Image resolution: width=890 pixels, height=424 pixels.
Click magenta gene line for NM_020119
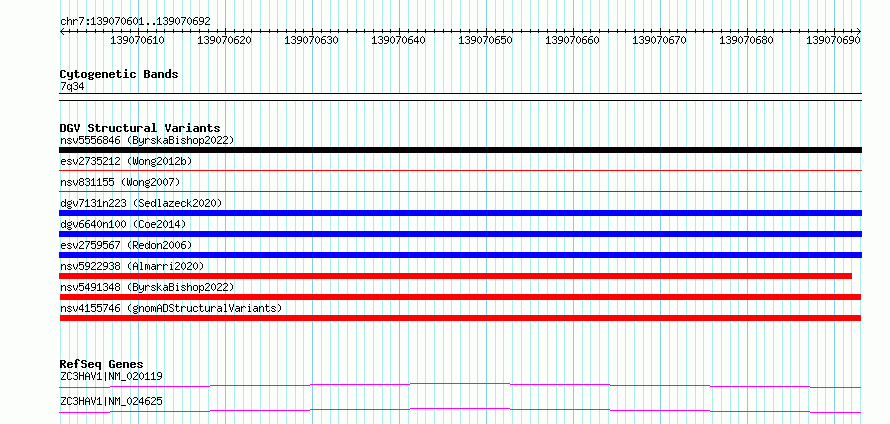tap(460, 385)
